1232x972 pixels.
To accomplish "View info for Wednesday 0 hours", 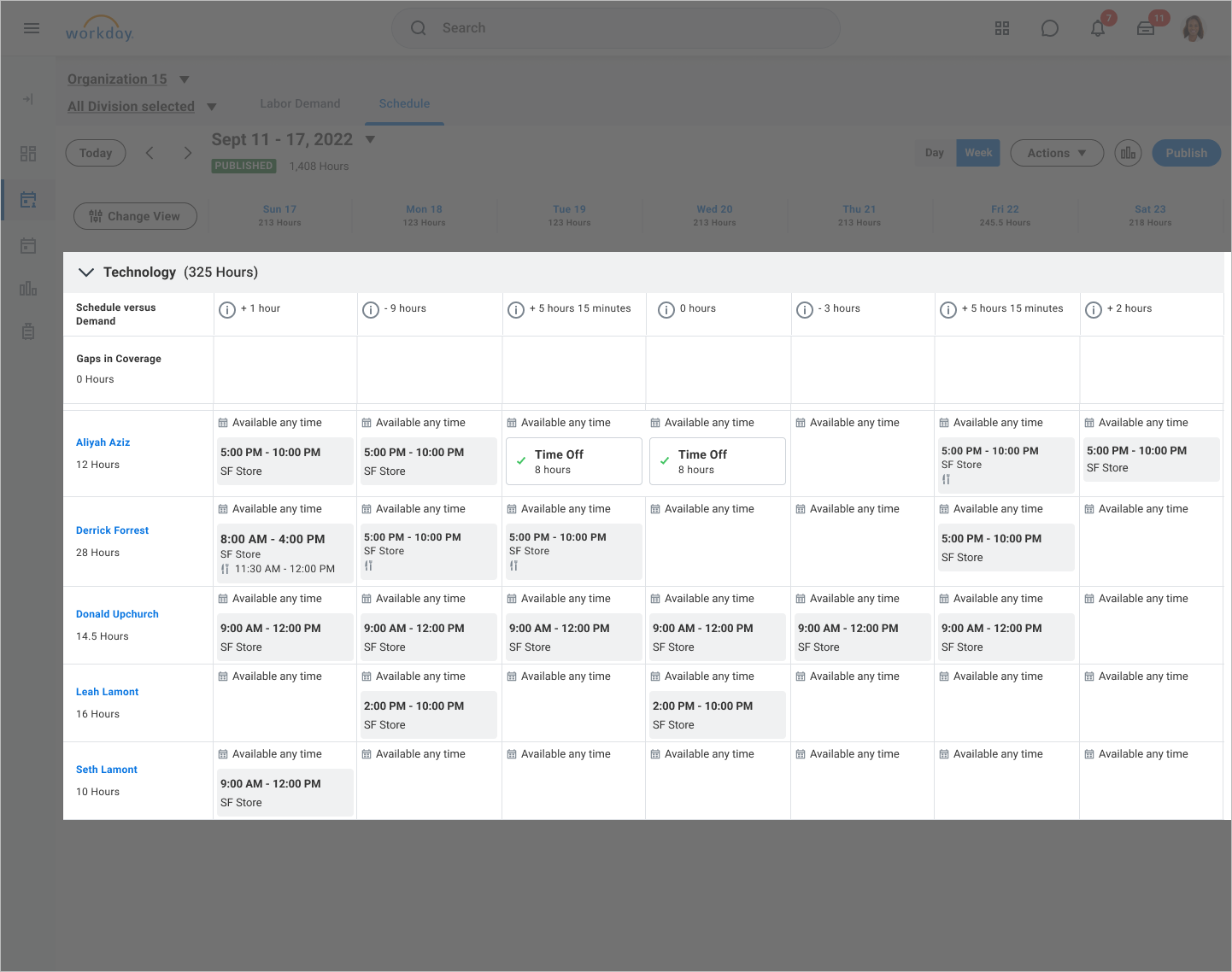I will (x=666, y=310).
